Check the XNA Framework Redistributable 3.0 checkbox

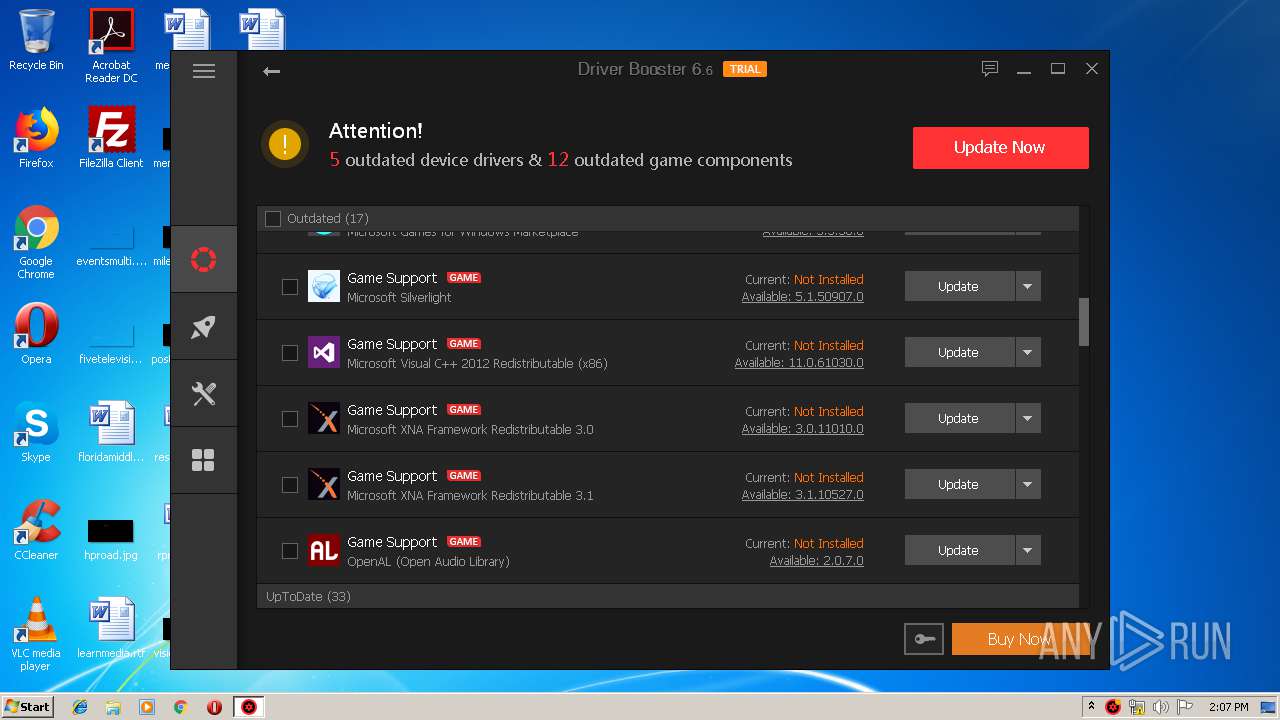click(x=290, y=419)
